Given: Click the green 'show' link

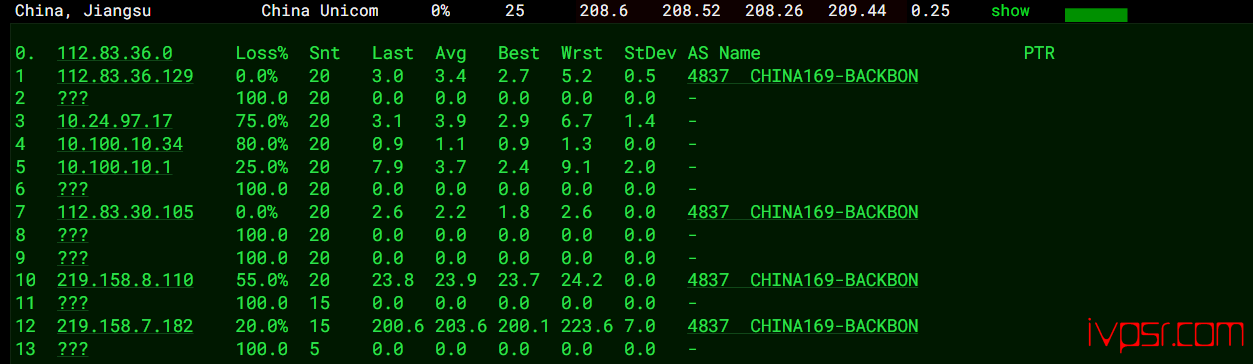Looking at the screenshot, I should (1010, 11).
